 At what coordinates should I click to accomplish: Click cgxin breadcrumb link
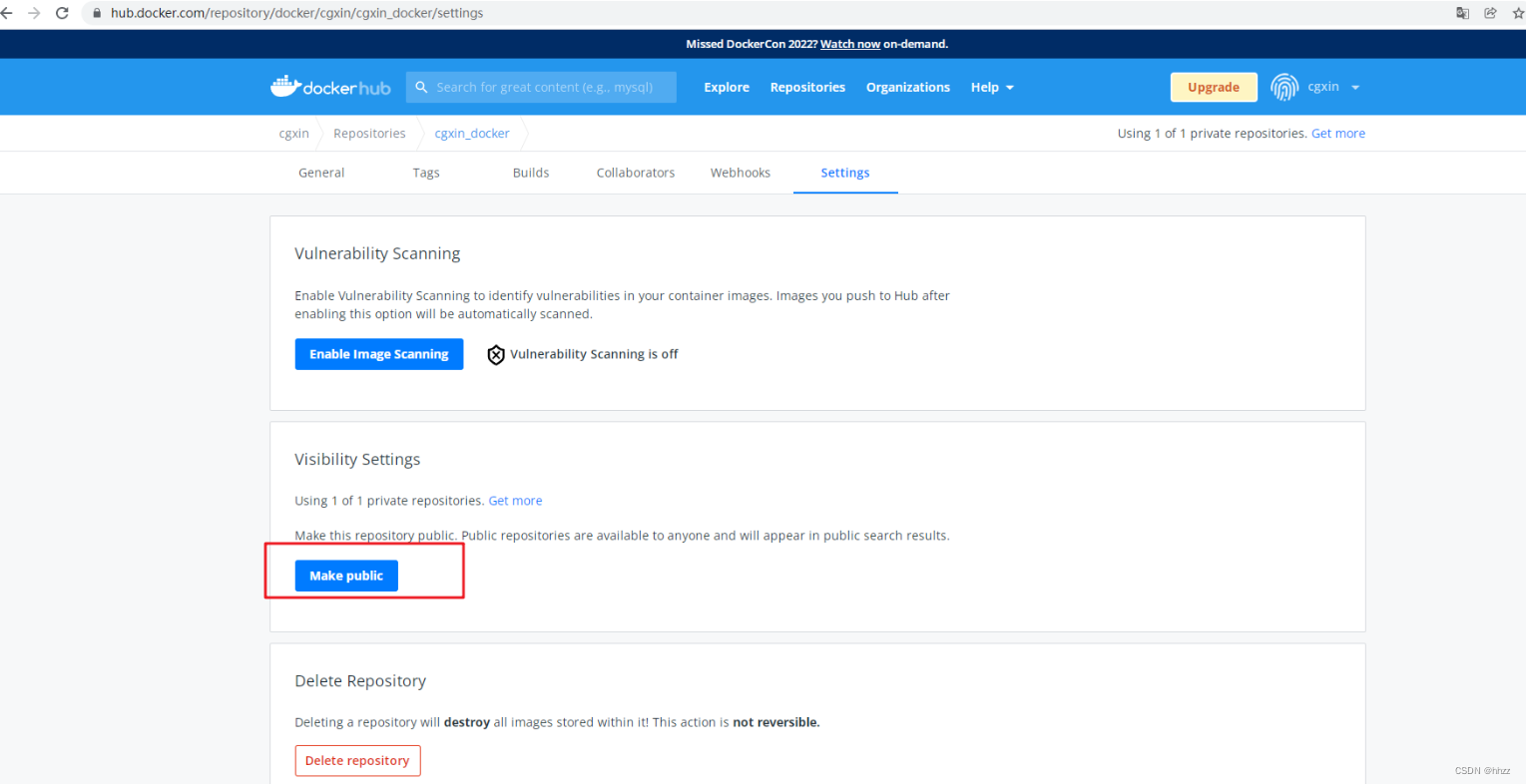tap(293, 133)
